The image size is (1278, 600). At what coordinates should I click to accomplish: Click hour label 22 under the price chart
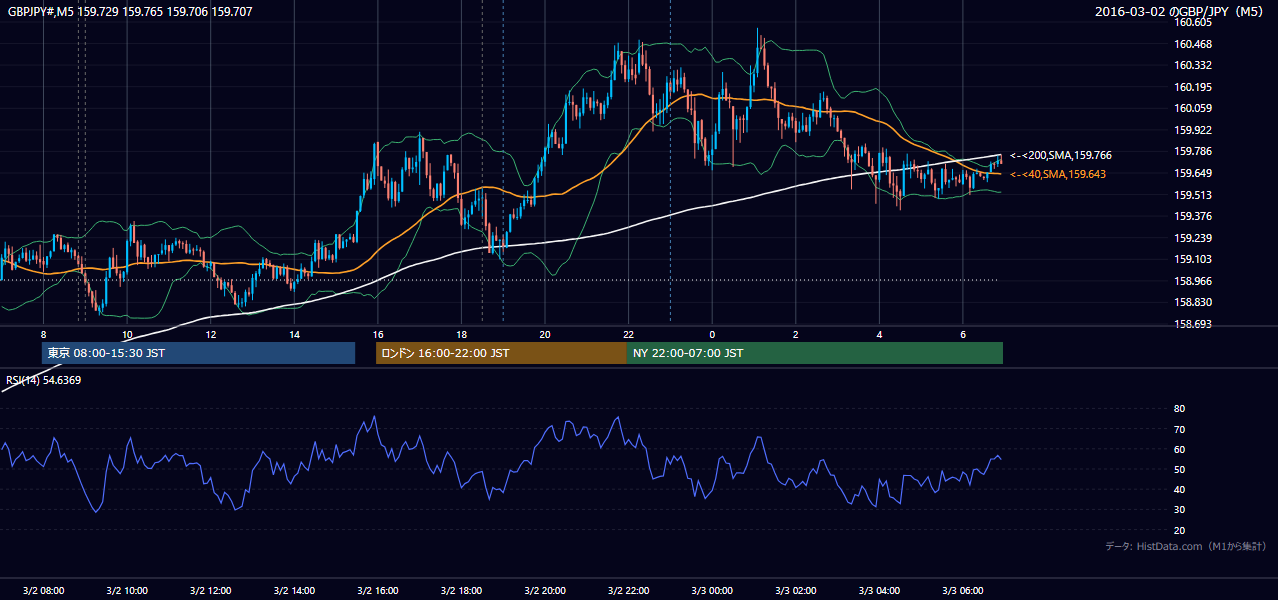[x=629, y=334]
